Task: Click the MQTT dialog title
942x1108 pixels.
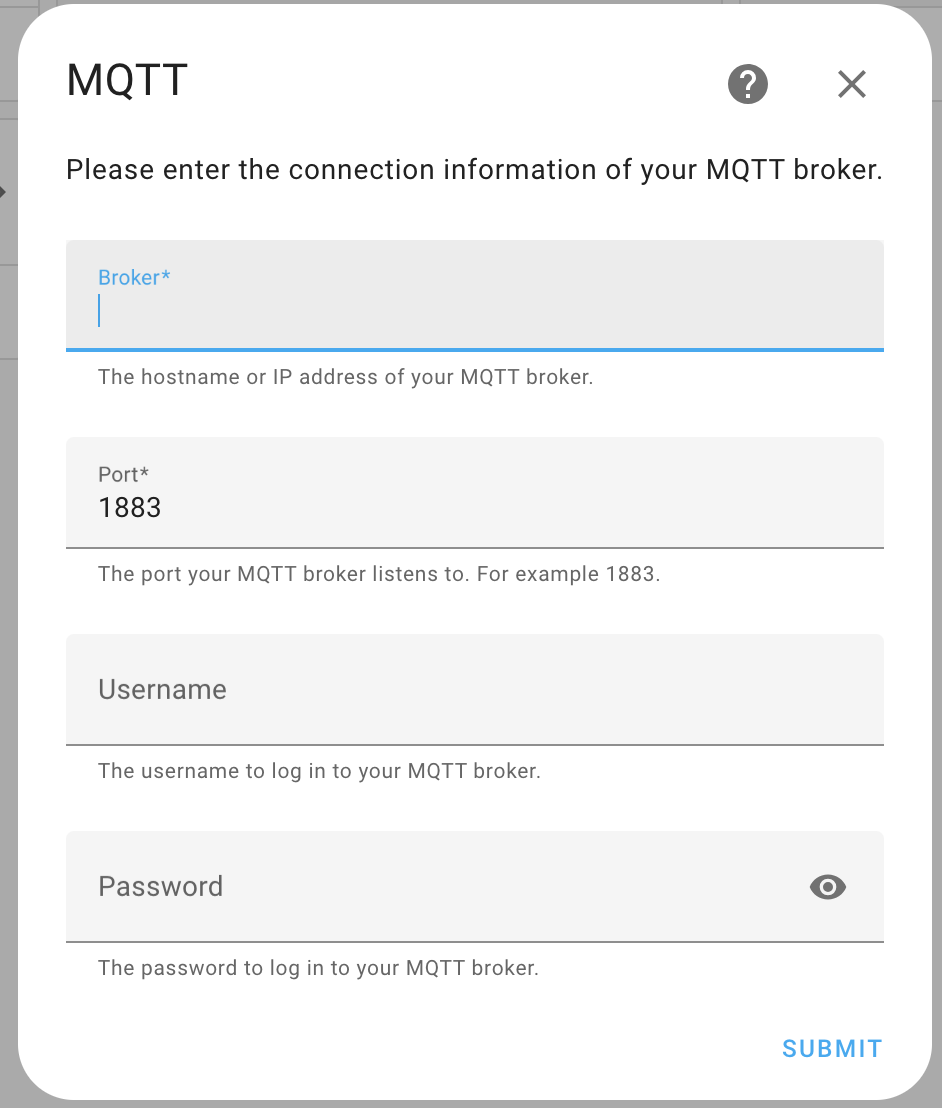Action: 127,79
